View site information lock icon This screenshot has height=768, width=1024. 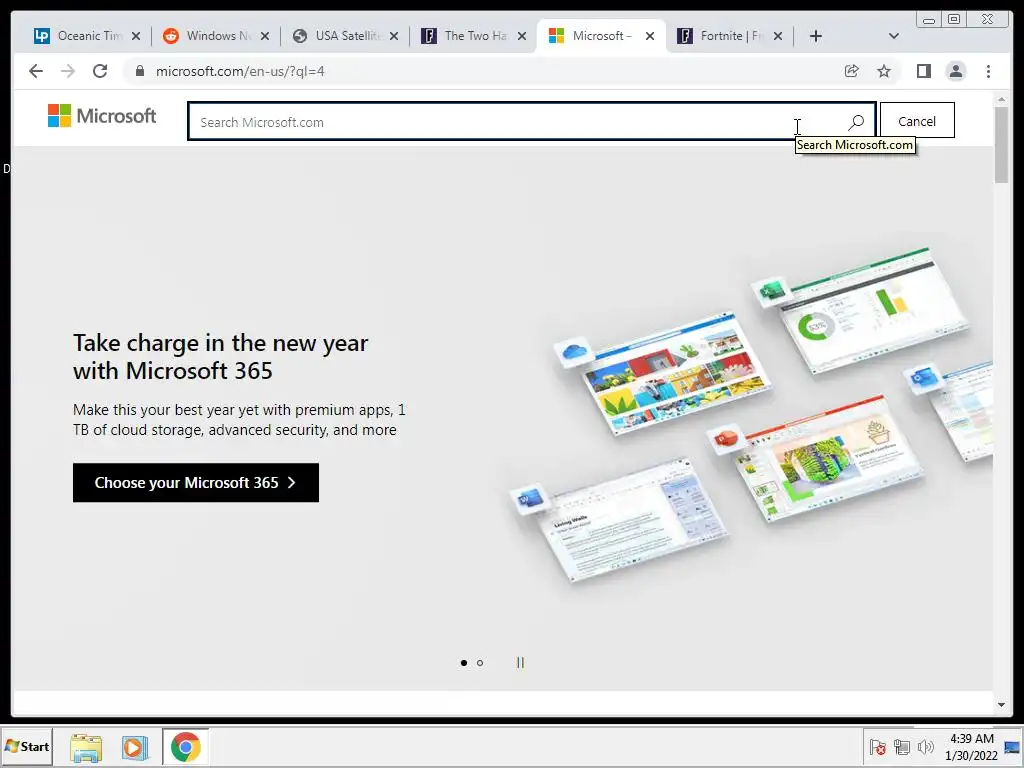coord(140,71)
